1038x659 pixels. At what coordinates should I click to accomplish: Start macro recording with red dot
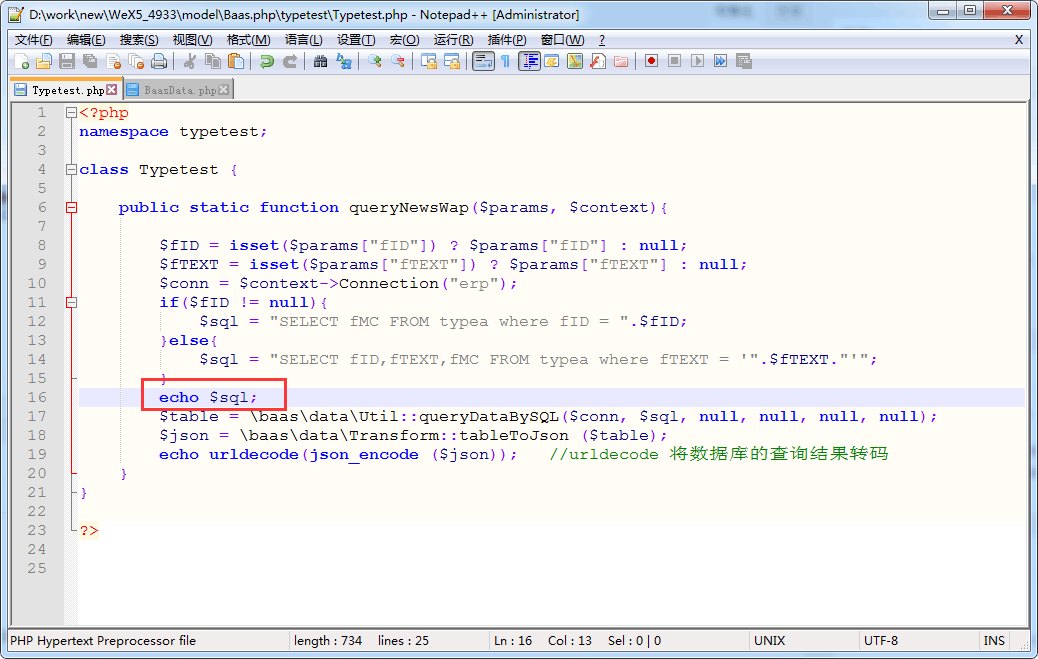[651, 62]
